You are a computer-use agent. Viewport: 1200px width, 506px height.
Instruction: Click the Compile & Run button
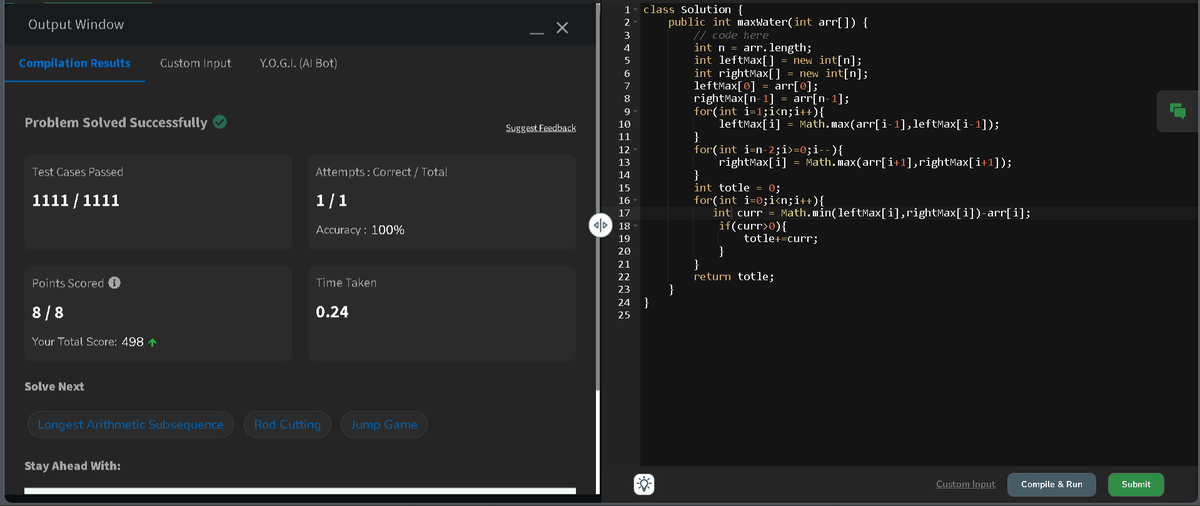point(1051,484)
